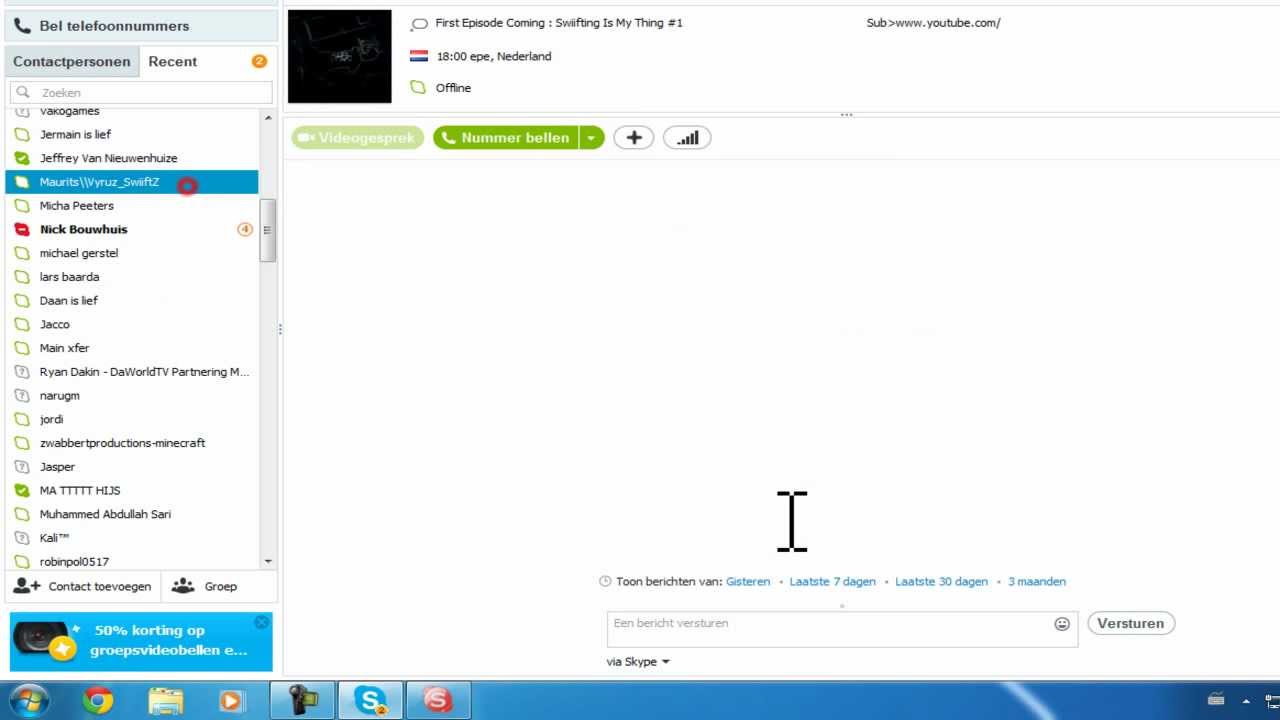Screen dimensions: 1280x720
Task: Open Windows Explorer from taskbar
Action: click(165, 701)
